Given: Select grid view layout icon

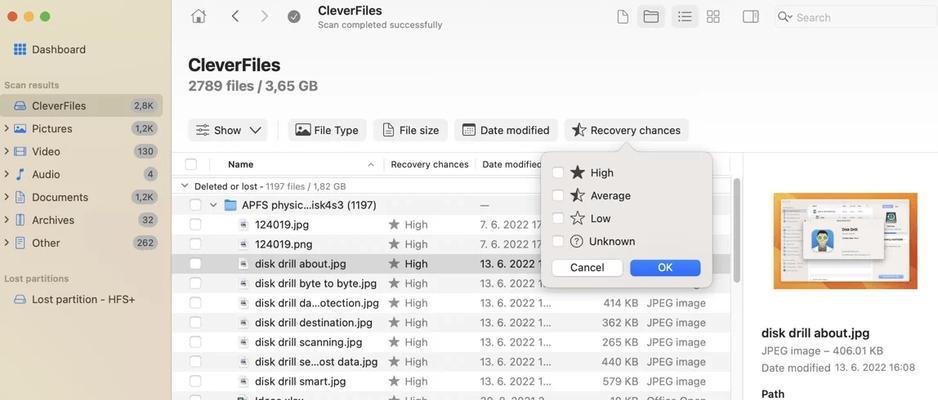Looking at the screenshot, I should 713,17.
